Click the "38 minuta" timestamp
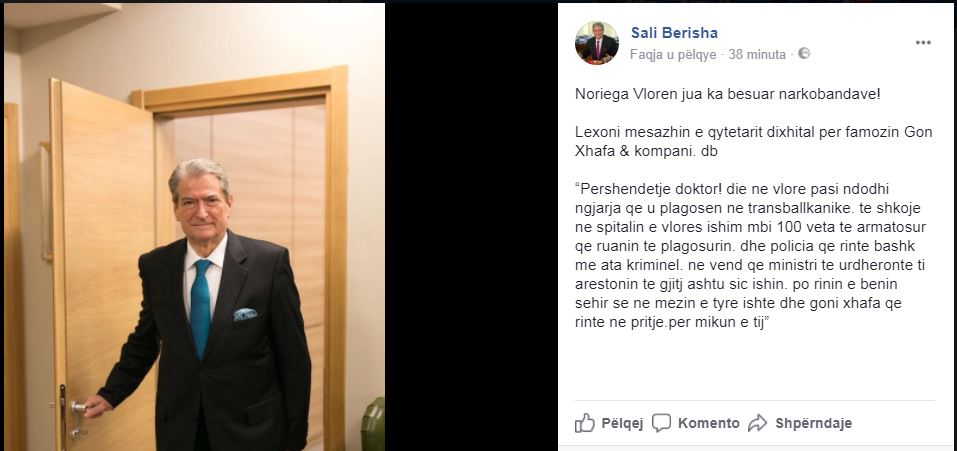The image size is (957, 451). [x=757, y=54]
